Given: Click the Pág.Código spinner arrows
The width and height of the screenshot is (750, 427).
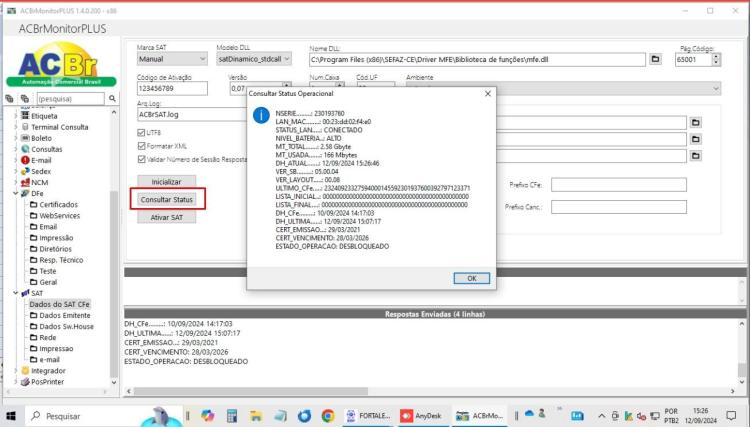Looking at the screenshot, I should (x=716, y=59).
